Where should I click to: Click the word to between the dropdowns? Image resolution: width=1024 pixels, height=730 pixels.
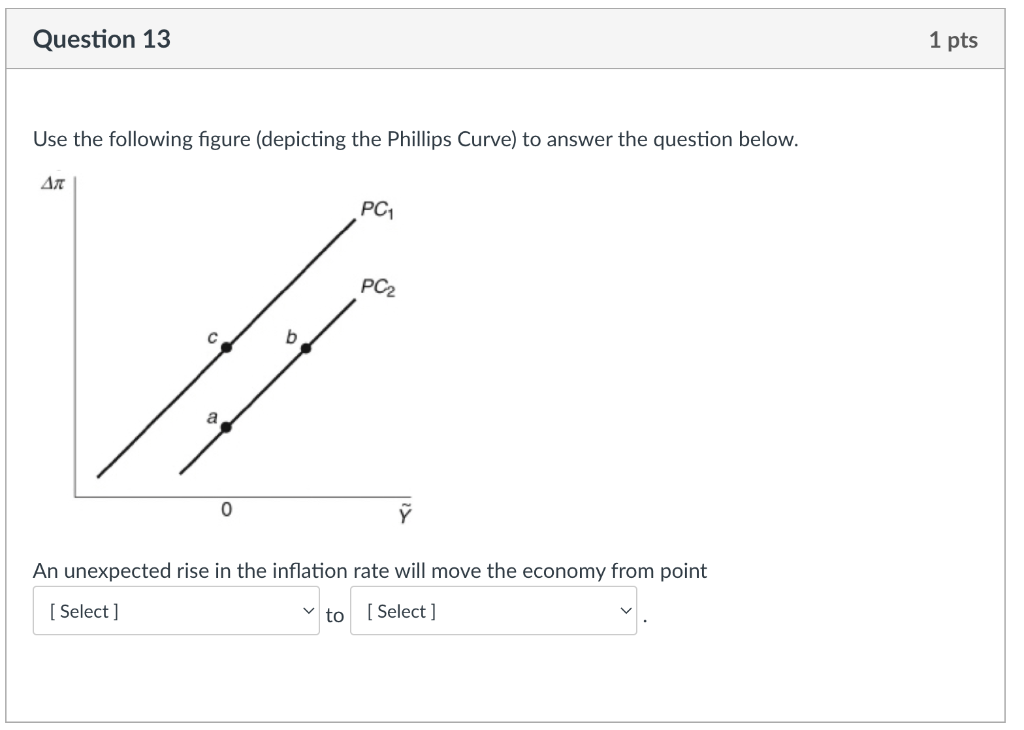tap(335, 616)
